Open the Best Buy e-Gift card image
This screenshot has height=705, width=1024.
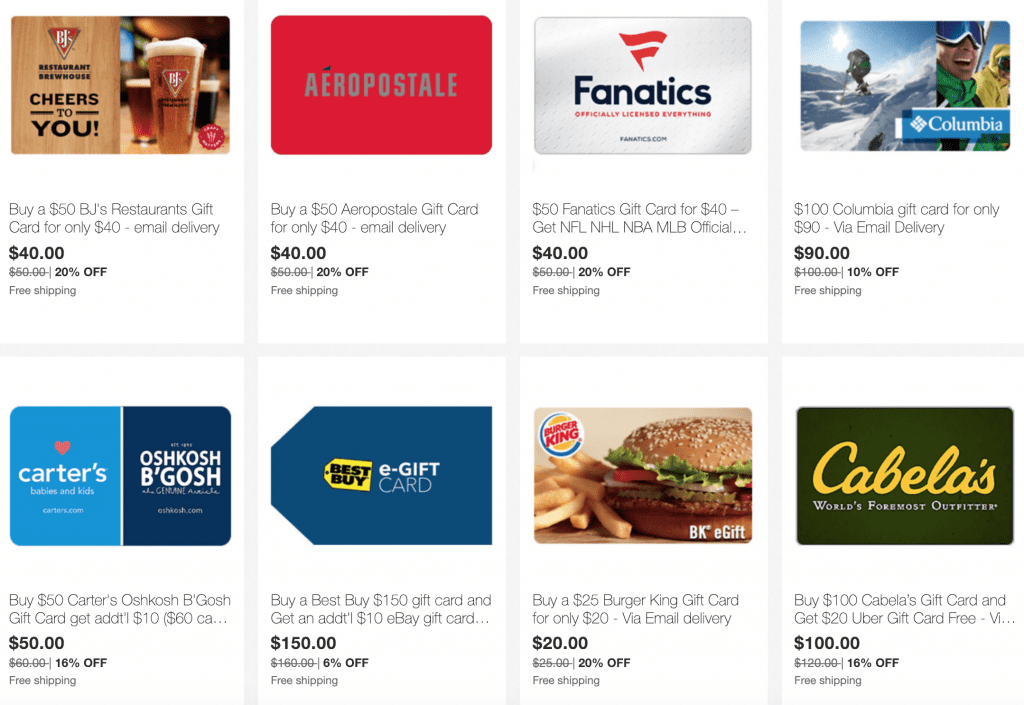point(381,476)
